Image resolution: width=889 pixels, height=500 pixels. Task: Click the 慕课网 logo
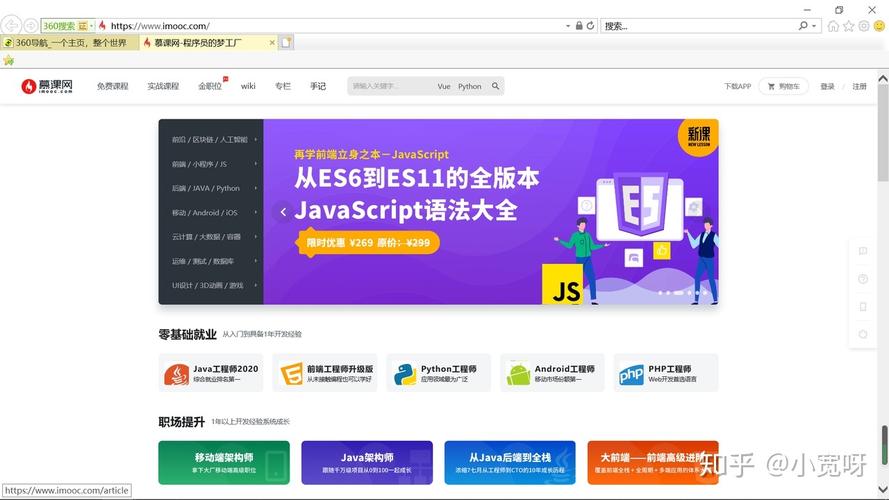47,86
